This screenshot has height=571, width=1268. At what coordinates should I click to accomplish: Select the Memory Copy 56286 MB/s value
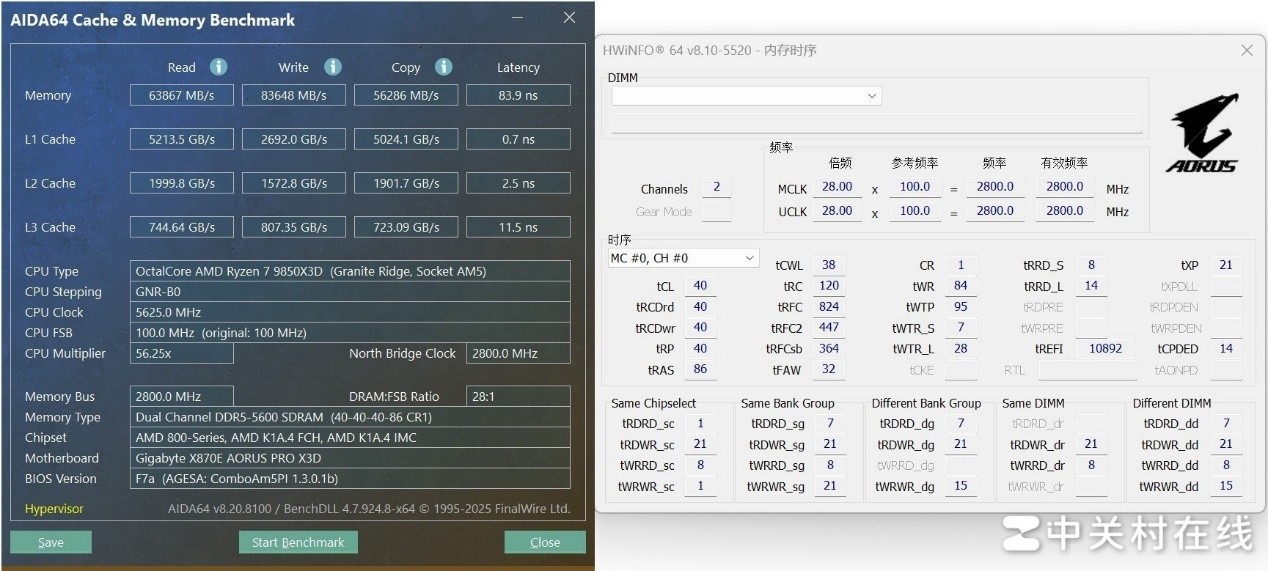coord(406,95)
